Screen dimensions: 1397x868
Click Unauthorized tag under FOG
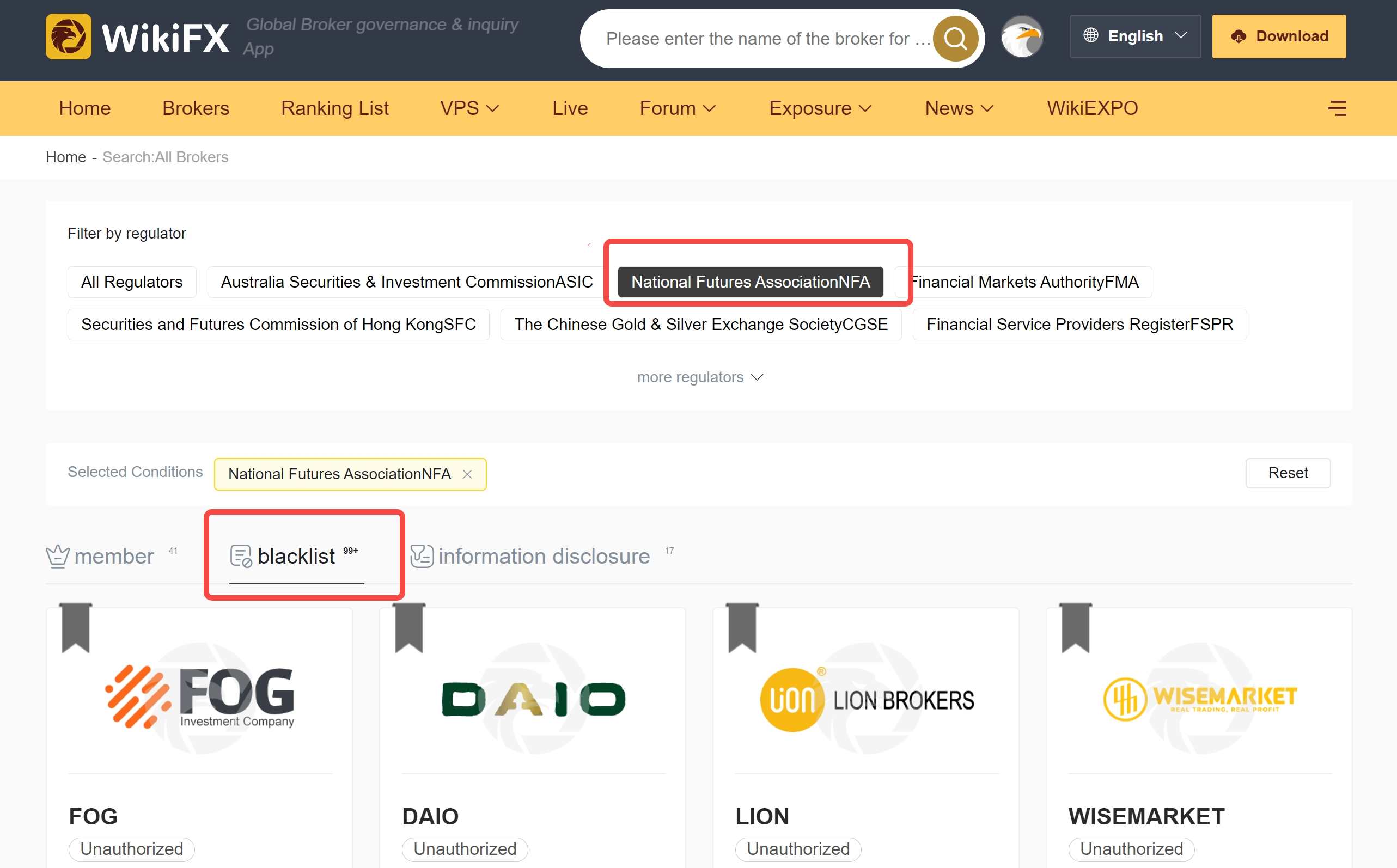click(x=131, y=849)
